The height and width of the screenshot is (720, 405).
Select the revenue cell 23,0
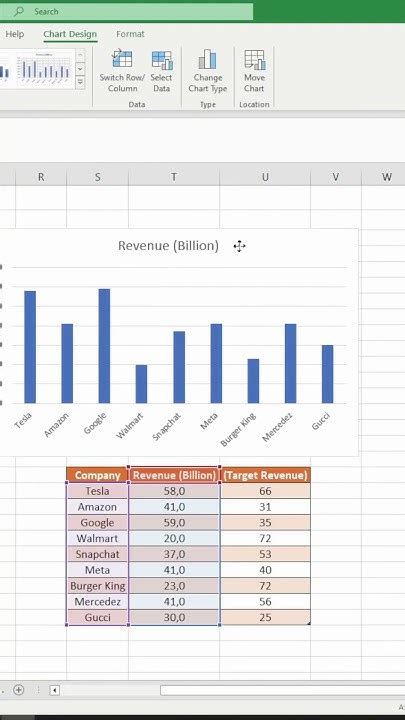pyautogui.click(x=174, y=586)
